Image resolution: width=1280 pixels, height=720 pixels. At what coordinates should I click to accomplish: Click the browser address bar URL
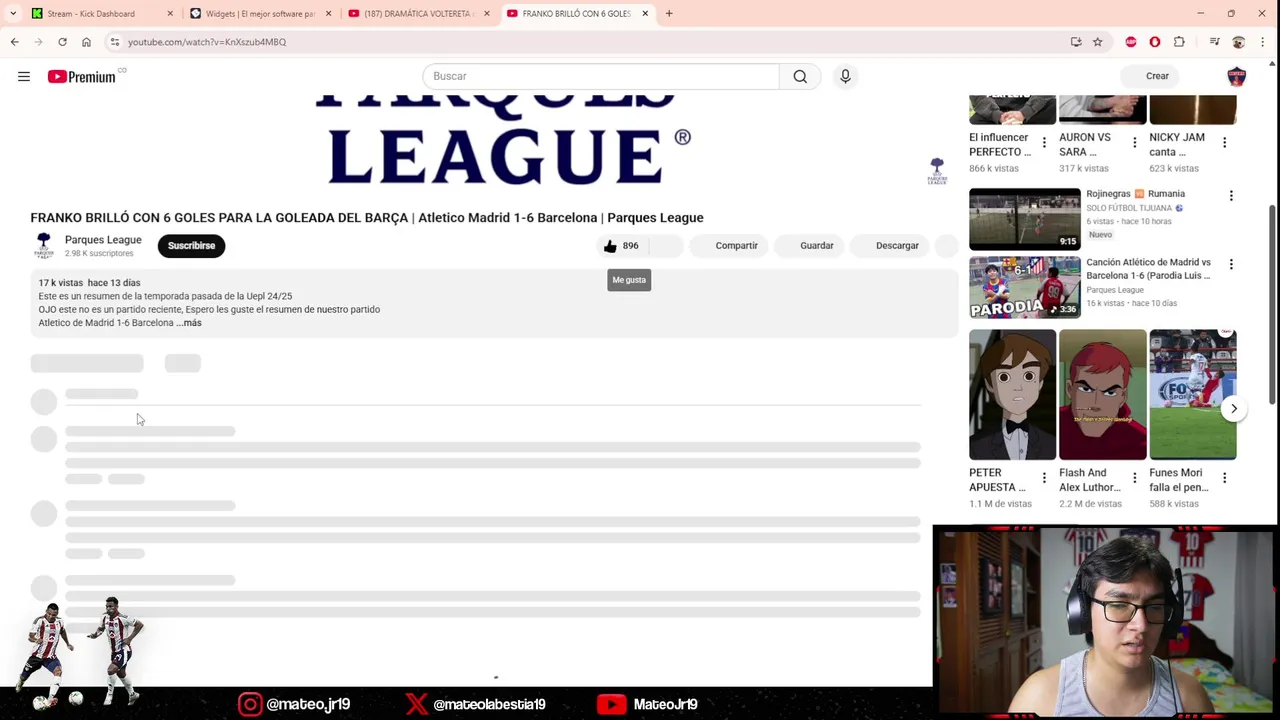[x=207, y=42]
